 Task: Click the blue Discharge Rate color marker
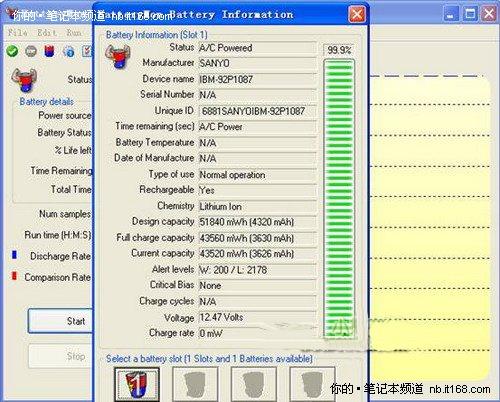[14, 255]
